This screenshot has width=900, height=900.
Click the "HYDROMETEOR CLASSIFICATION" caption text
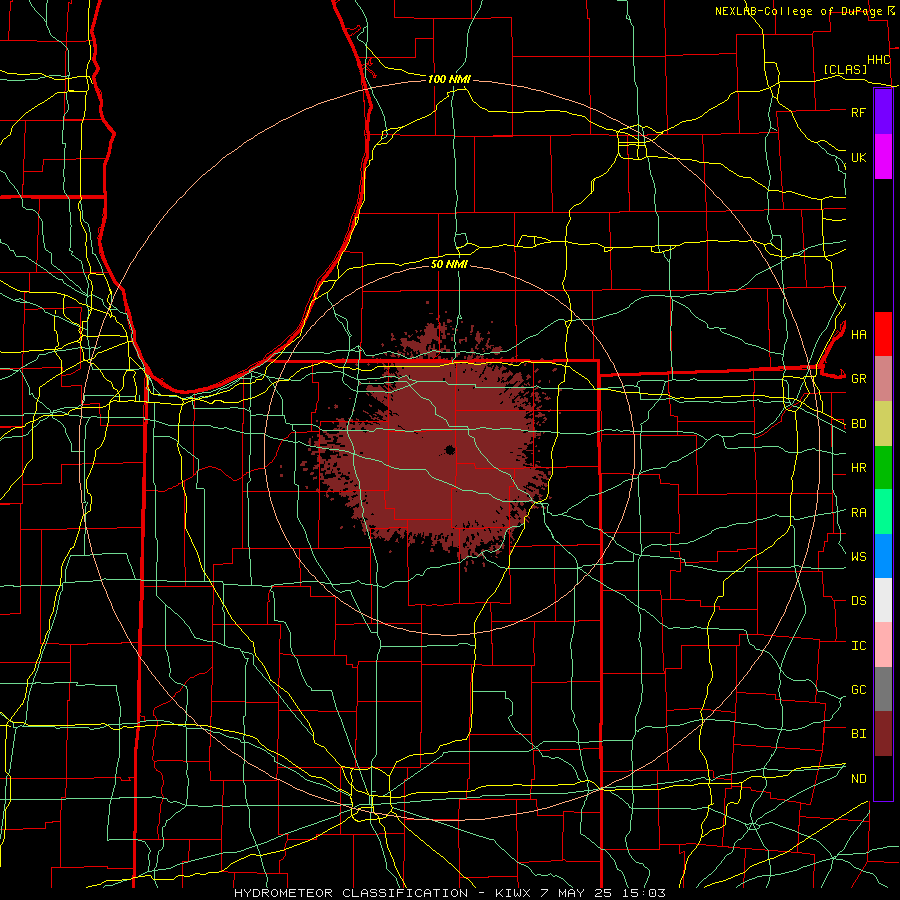point(351,893)
